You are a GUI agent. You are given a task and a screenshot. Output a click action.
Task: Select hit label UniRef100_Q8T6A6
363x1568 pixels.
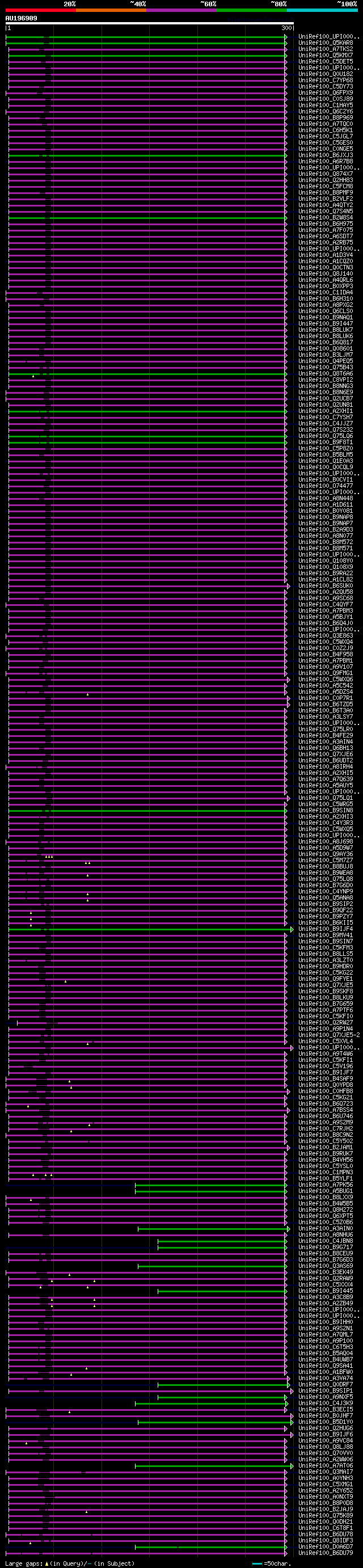[326, 374]
